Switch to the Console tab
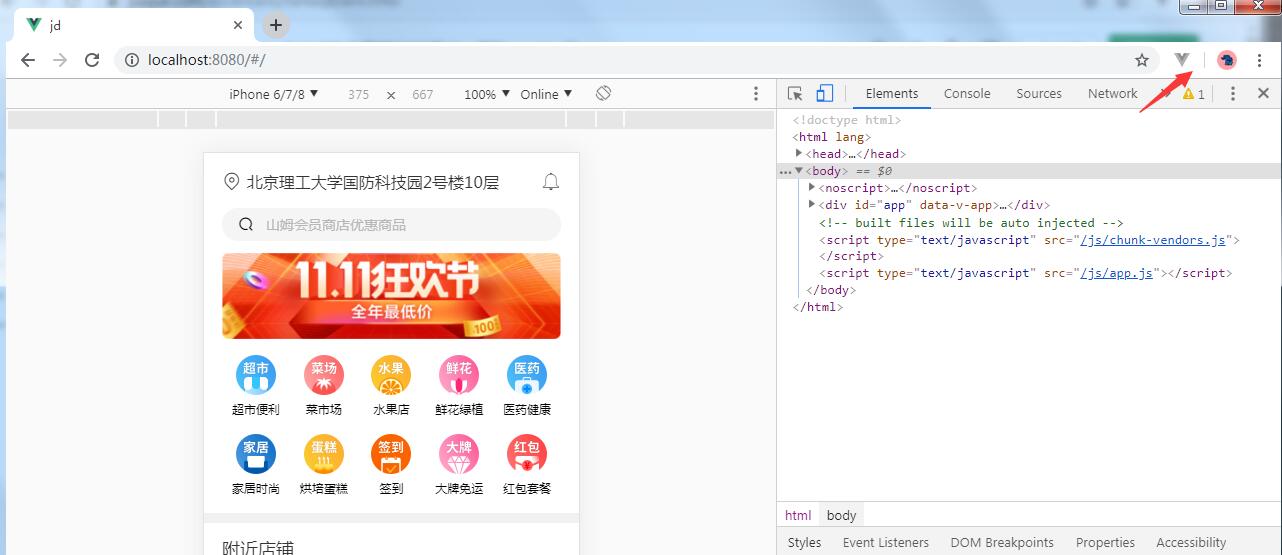The height and width of the screenshot is (555, 1282). (x=967, y=93)
